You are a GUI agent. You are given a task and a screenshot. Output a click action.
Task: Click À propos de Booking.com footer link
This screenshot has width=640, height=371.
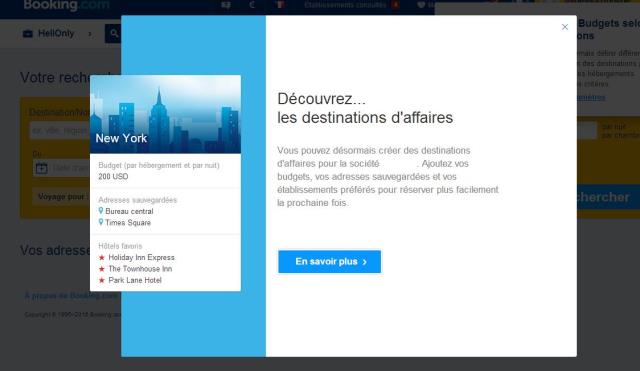pyautogui.click(x=72, y=296)
